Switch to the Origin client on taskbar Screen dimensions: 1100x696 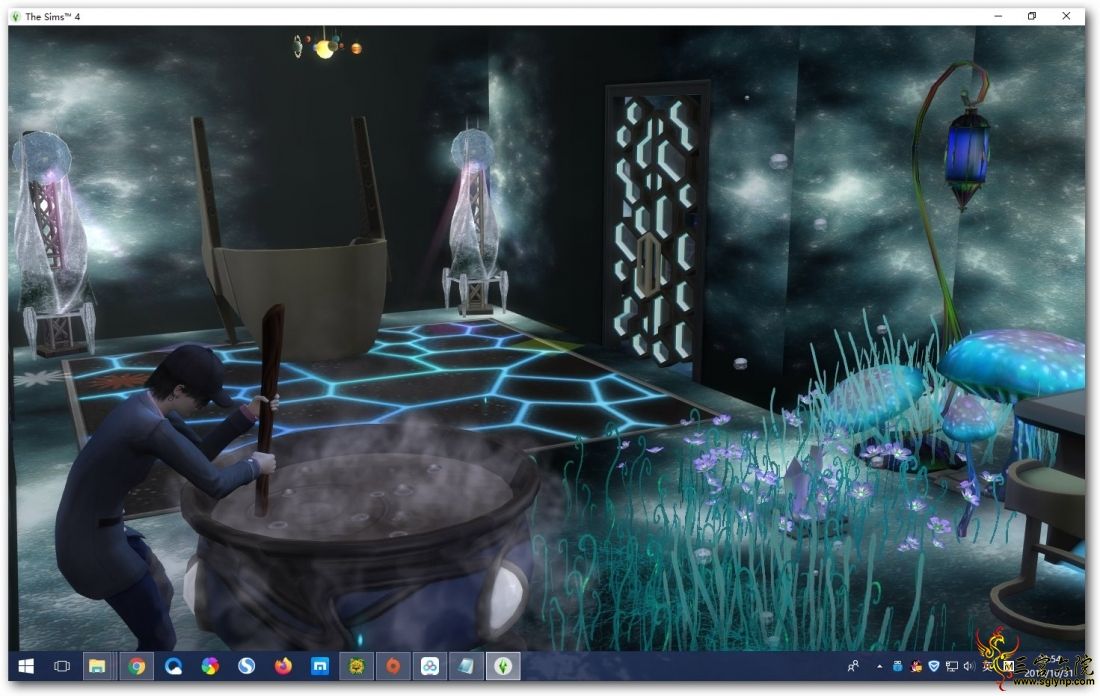(x=393, y=666)
